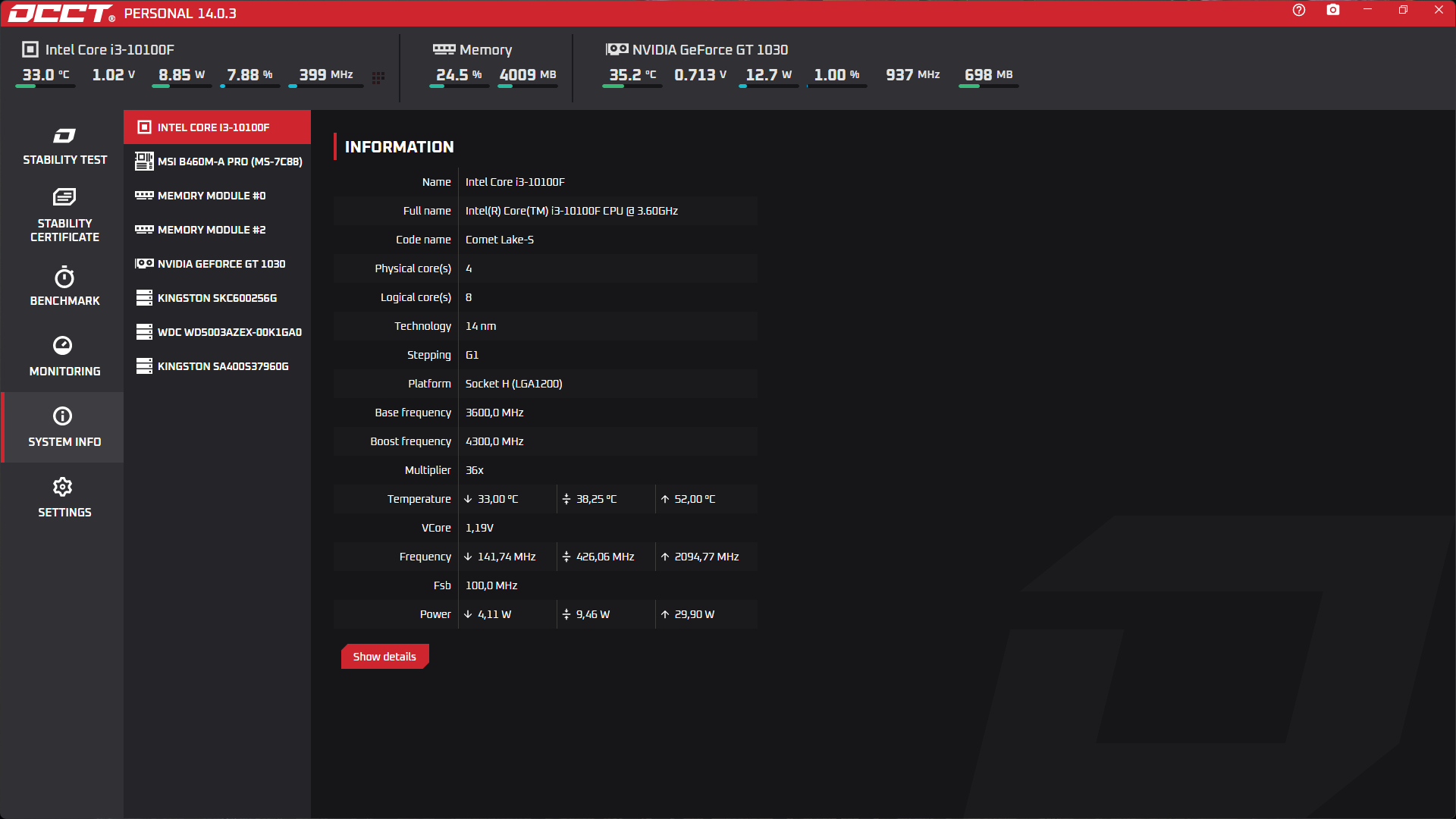Image resolution: width=1456 pixels, height=819 pixels.
Task: Click the CPU temperature 33.0 °C readout
Action: [x=45, y=75]
